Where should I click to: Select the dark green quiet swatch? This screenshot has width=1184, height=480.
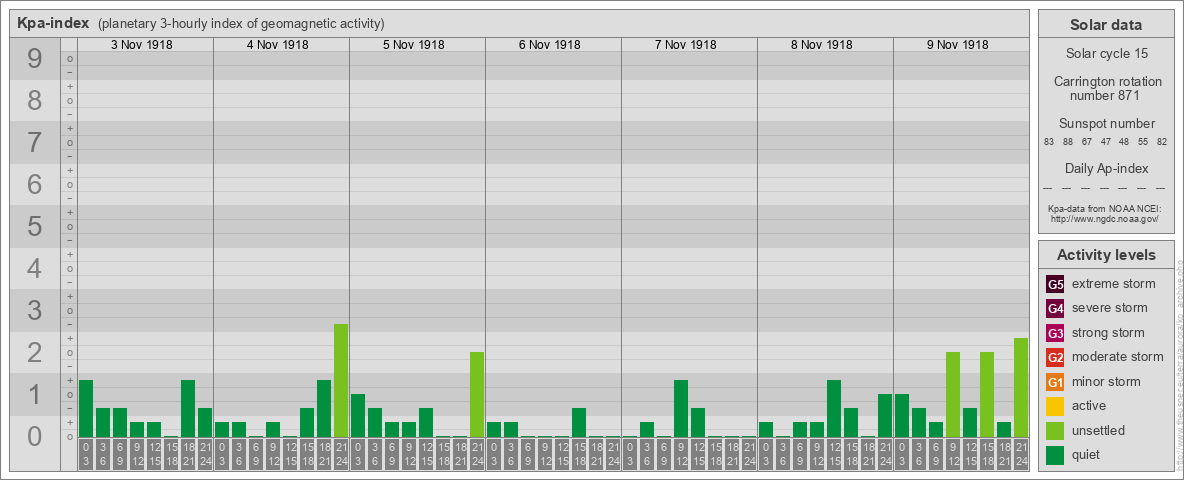pos(1055,454)
